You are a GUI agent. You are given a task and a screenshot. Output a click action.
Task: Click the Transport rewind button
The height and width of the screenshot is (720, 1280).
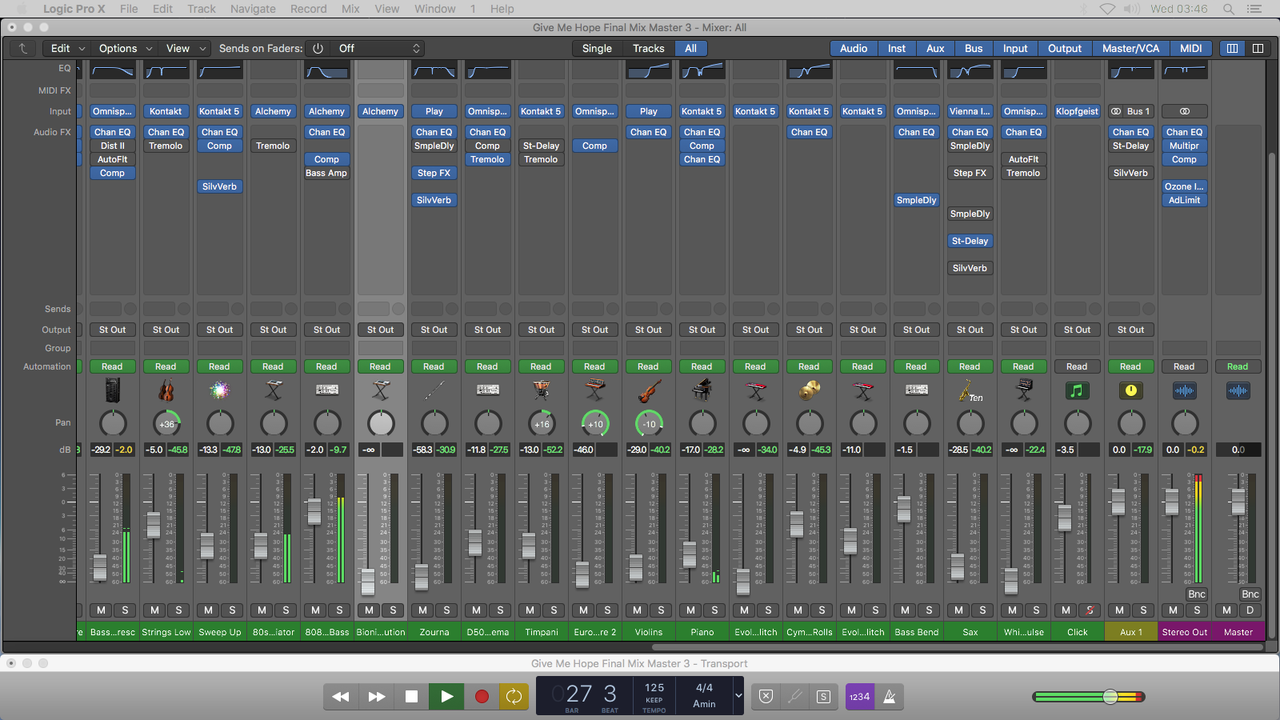coord(341,696)
